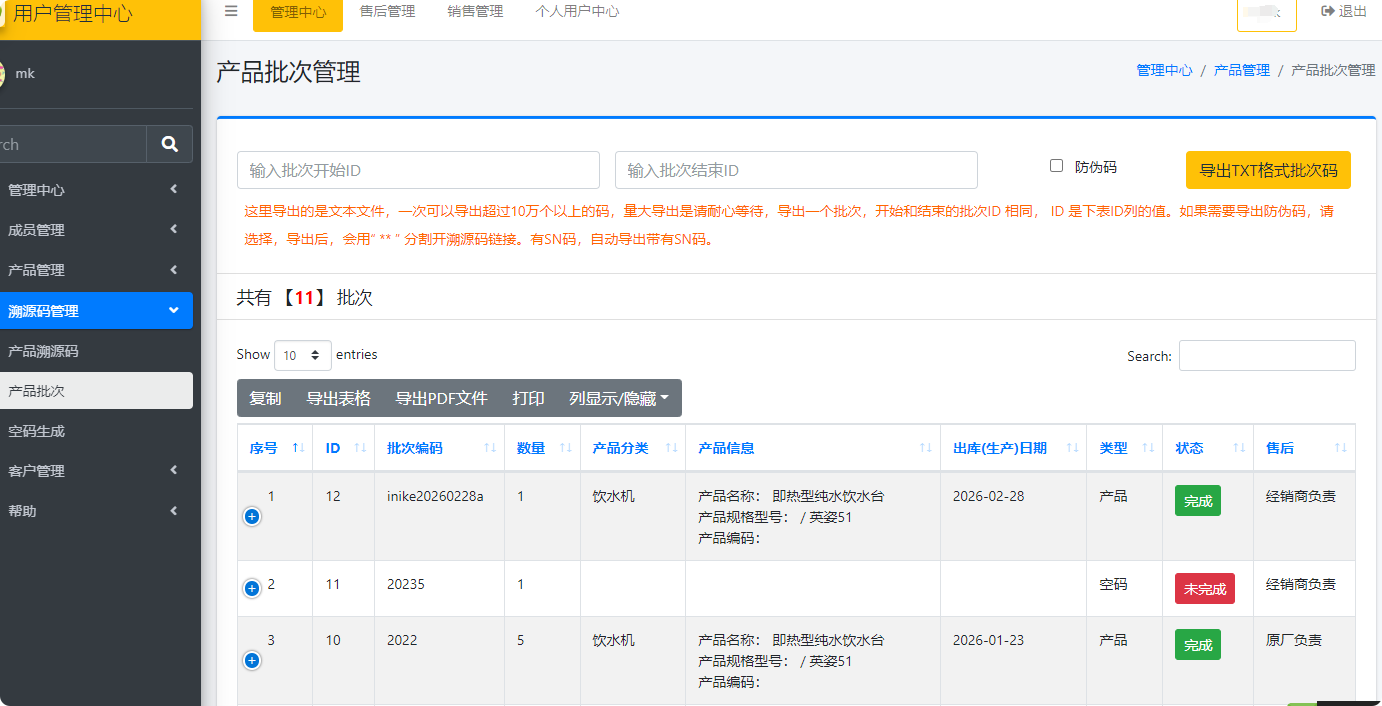Follow the 管理中心 breadcrumb link
Screen dimensions: 1382x706
click(1164, 70)
